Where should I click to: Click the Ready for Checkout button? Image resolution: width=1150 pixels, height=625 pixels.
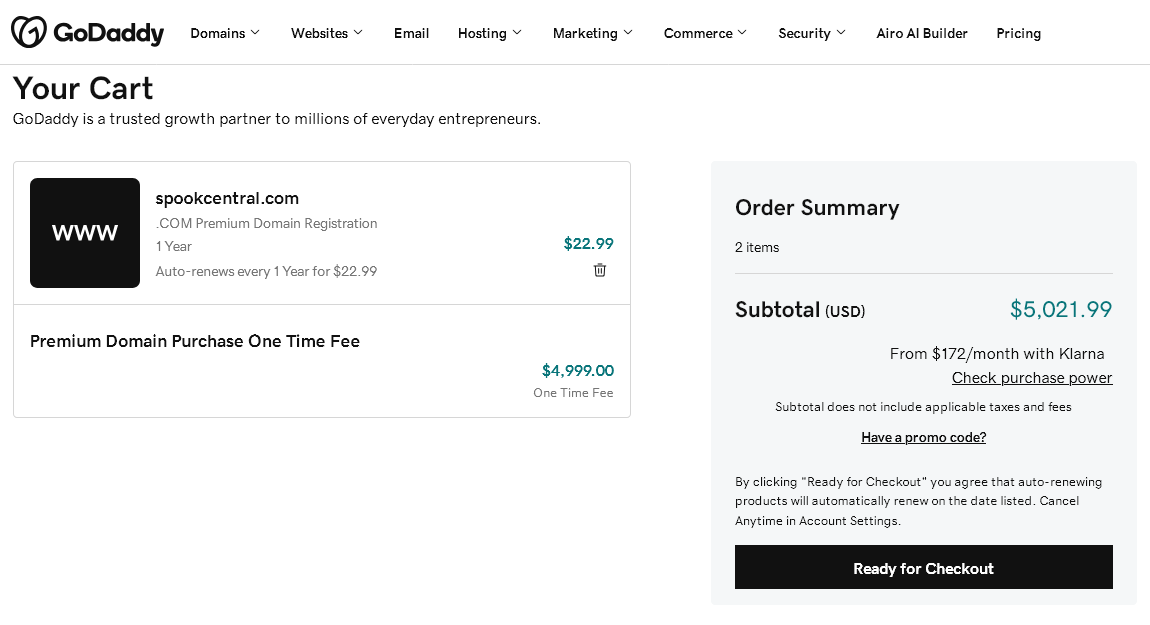[923, 567]
